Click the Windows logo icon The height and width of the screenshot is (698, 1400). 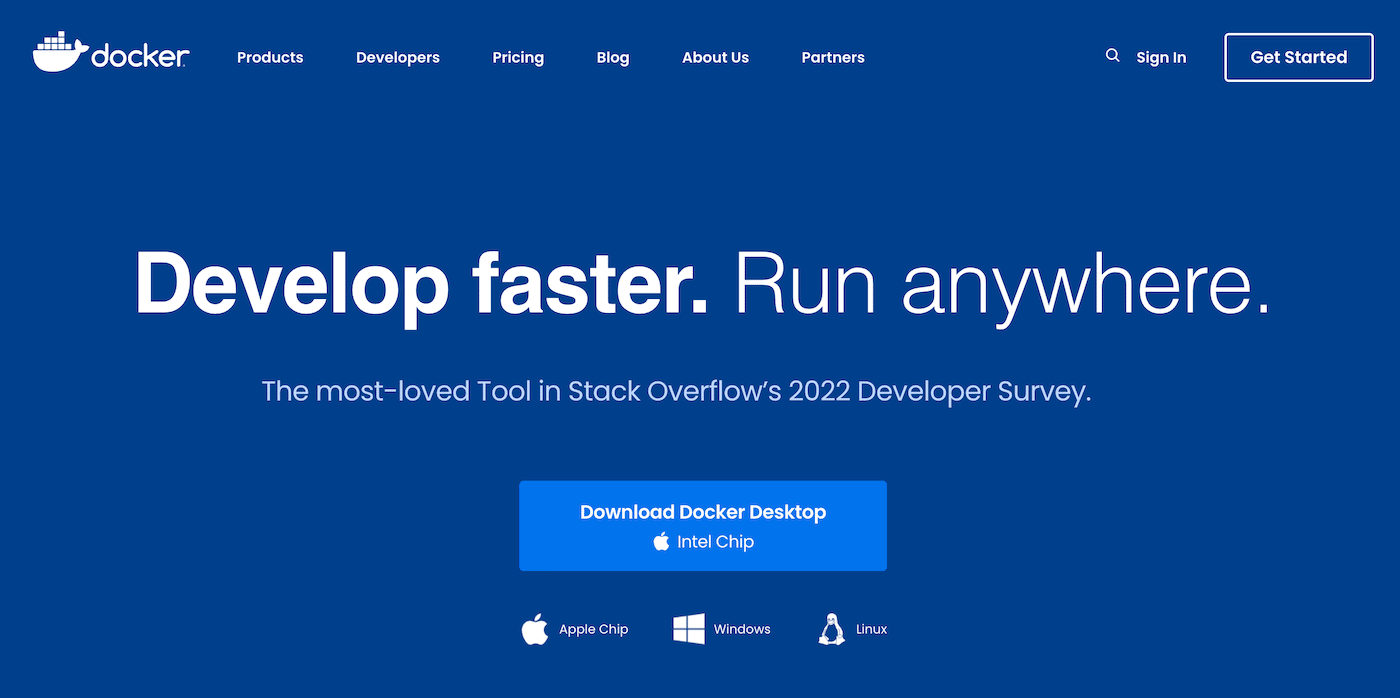click(x=687, y=628)
